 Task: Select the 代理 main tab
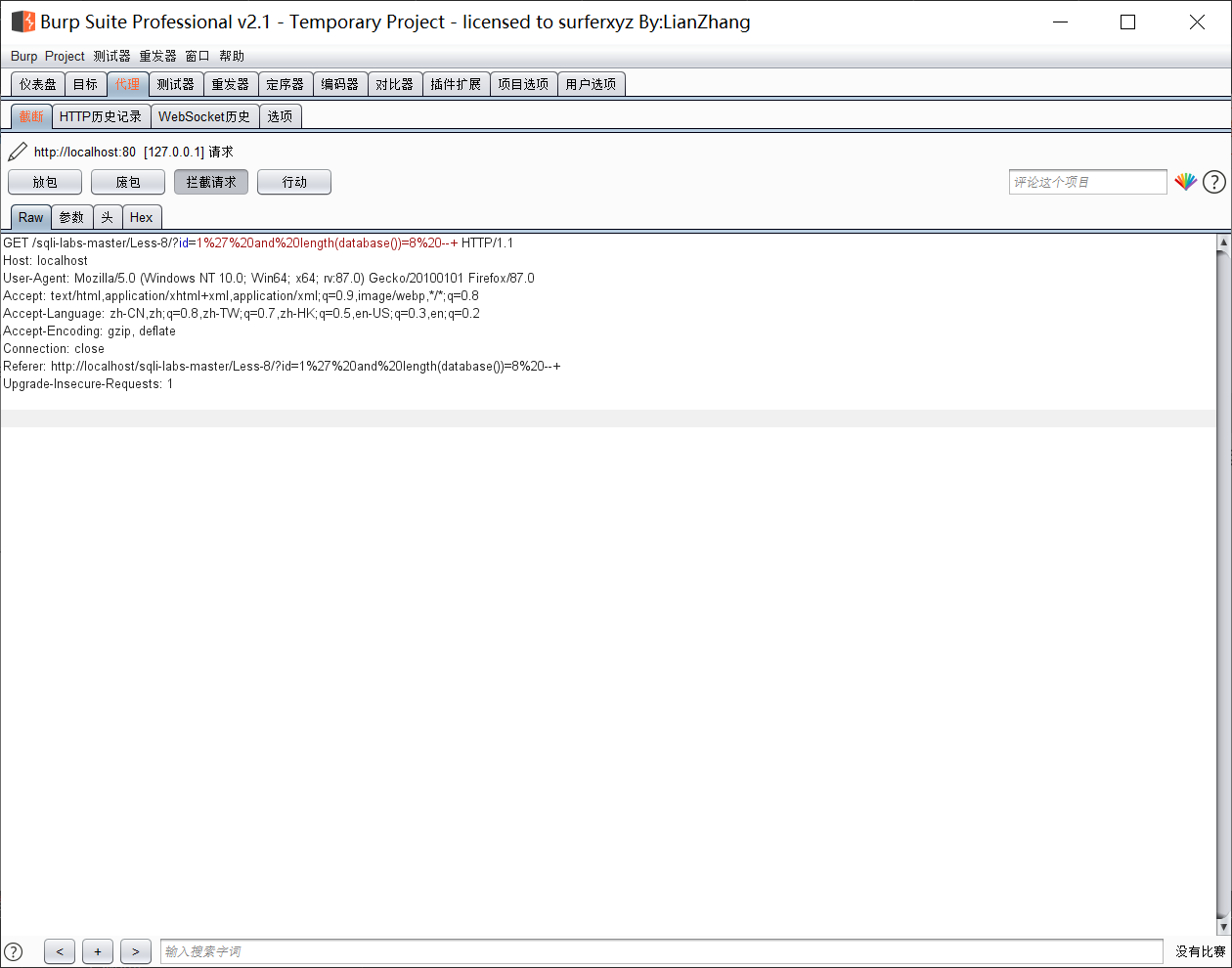tap(128, 84)
